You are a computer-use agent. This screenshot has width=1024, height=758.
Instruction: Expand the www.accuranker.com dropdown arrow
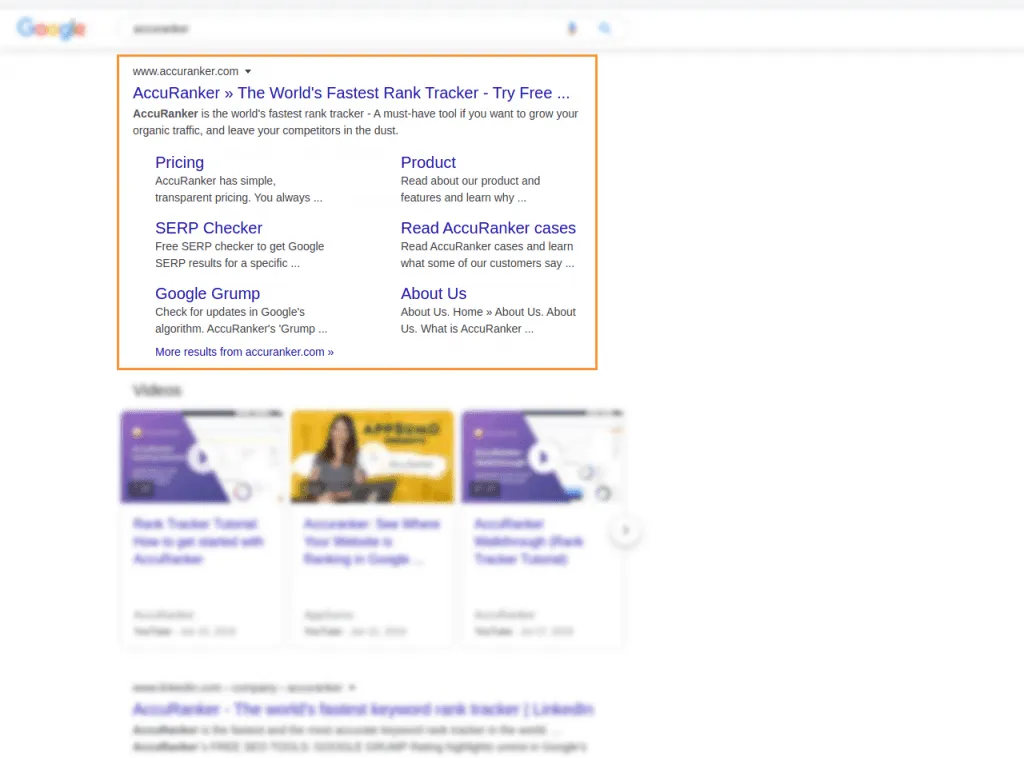click(248, 72)
